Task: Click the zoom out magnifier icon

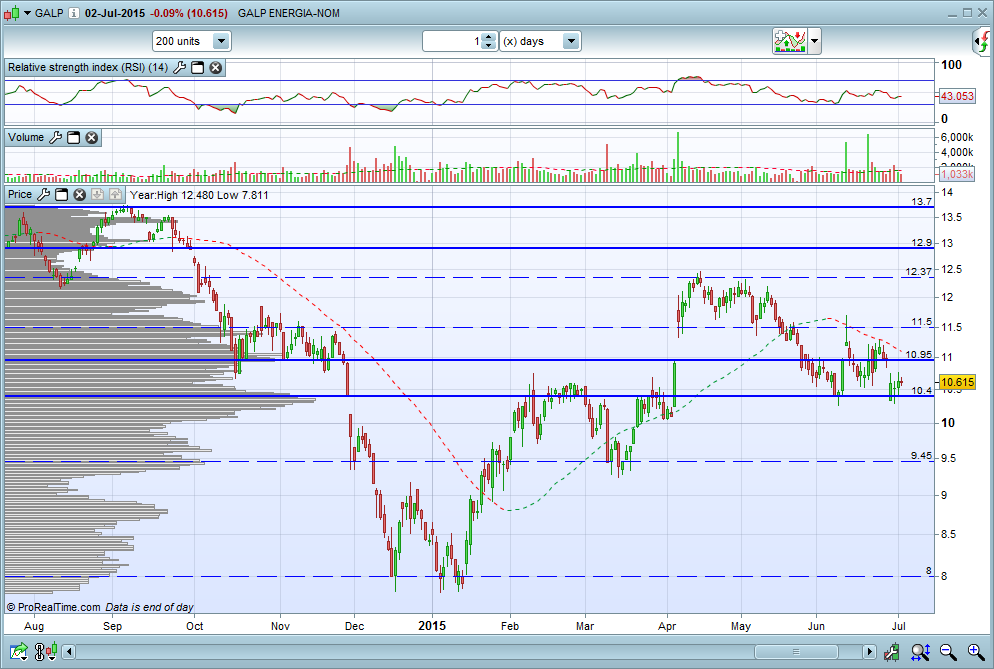Action: 948,652
